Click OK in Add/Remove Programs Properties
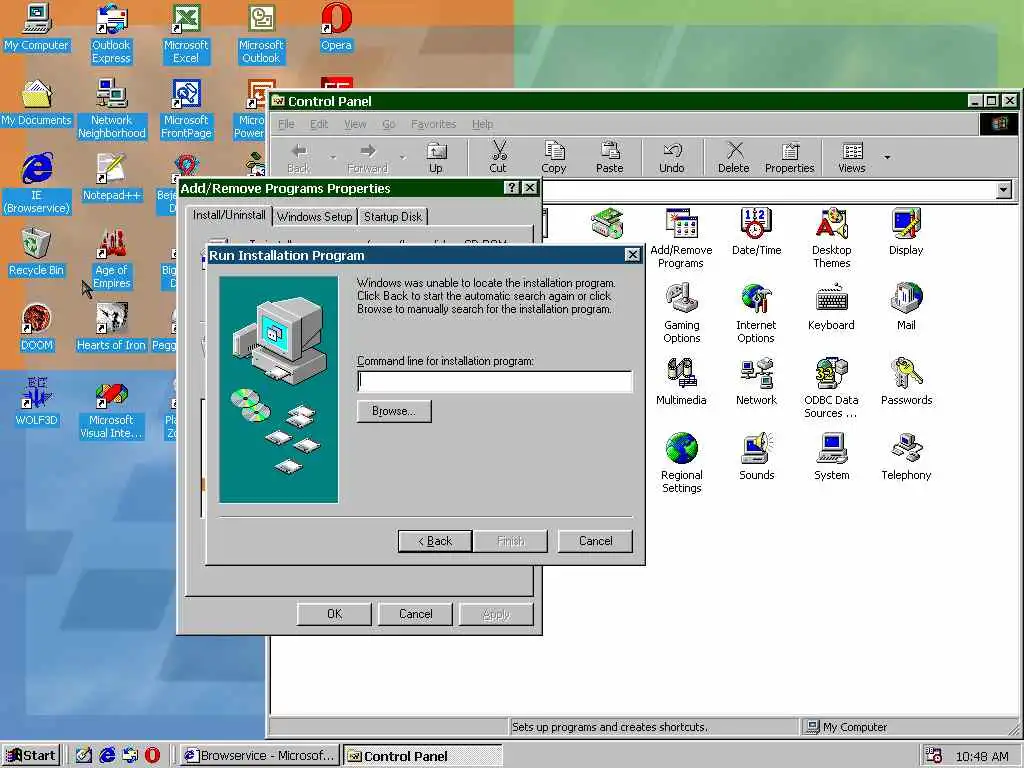 (334, 614)
